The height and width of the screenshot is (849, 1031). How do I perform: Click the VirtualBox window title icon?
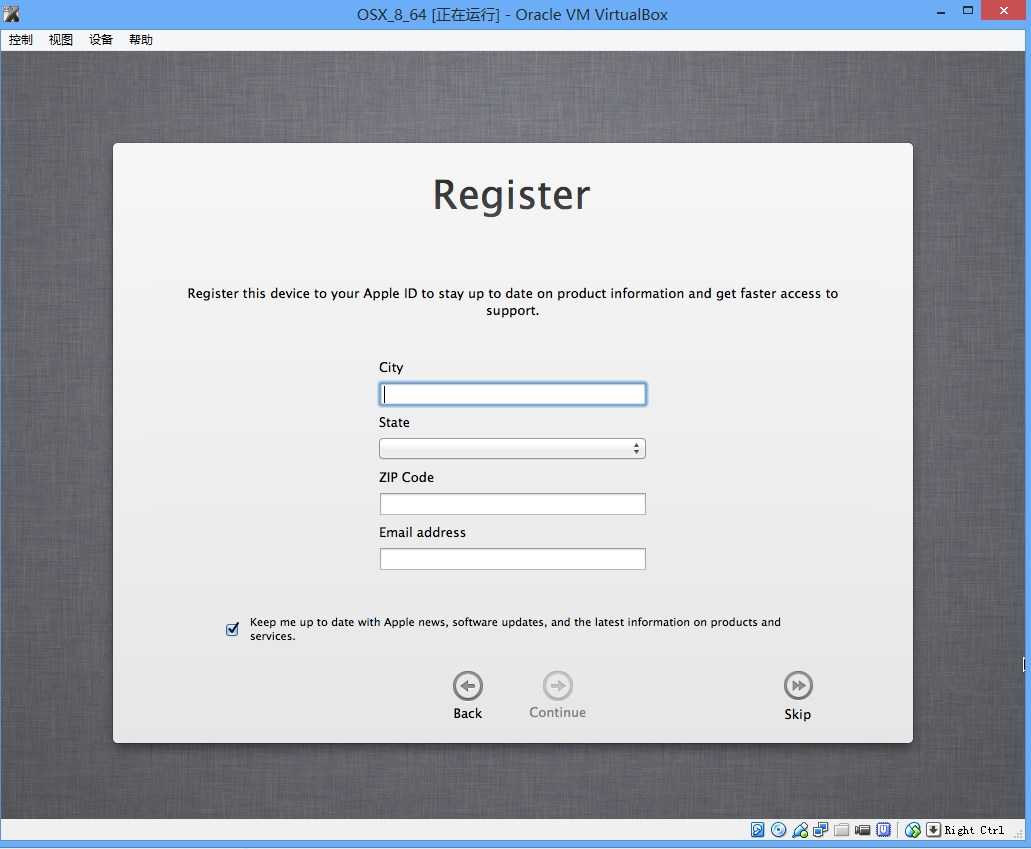pos(11,14)
